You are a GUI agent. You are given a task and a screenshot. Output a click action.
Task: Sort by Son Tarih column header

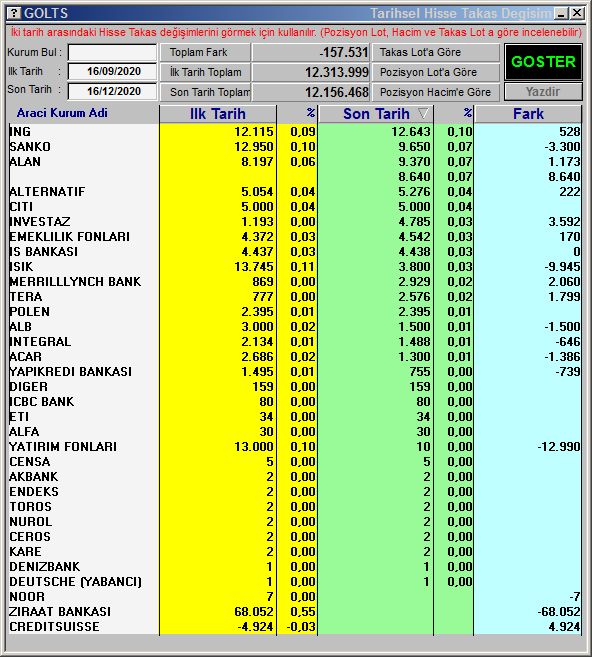pos(376,114)
